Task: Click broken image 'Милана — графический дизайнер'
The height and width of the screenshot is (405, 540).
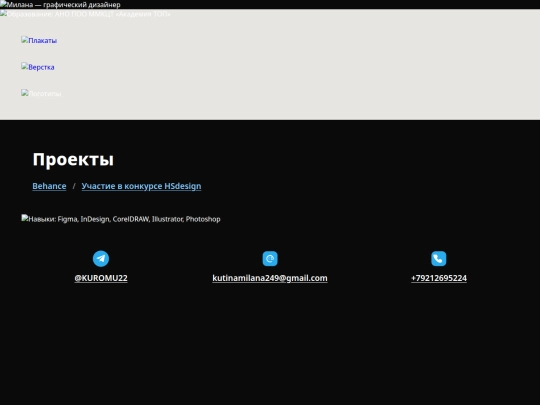Action: [60, 4]
